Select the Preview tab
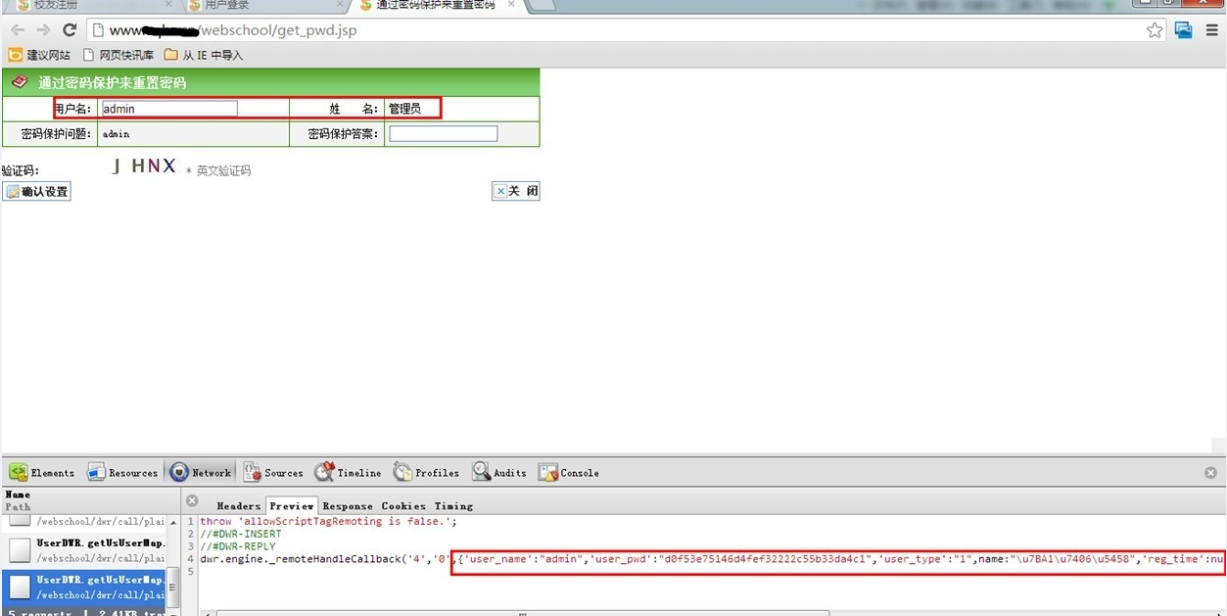This screenshot has width=1227, height=616. [x=292, y=506]
